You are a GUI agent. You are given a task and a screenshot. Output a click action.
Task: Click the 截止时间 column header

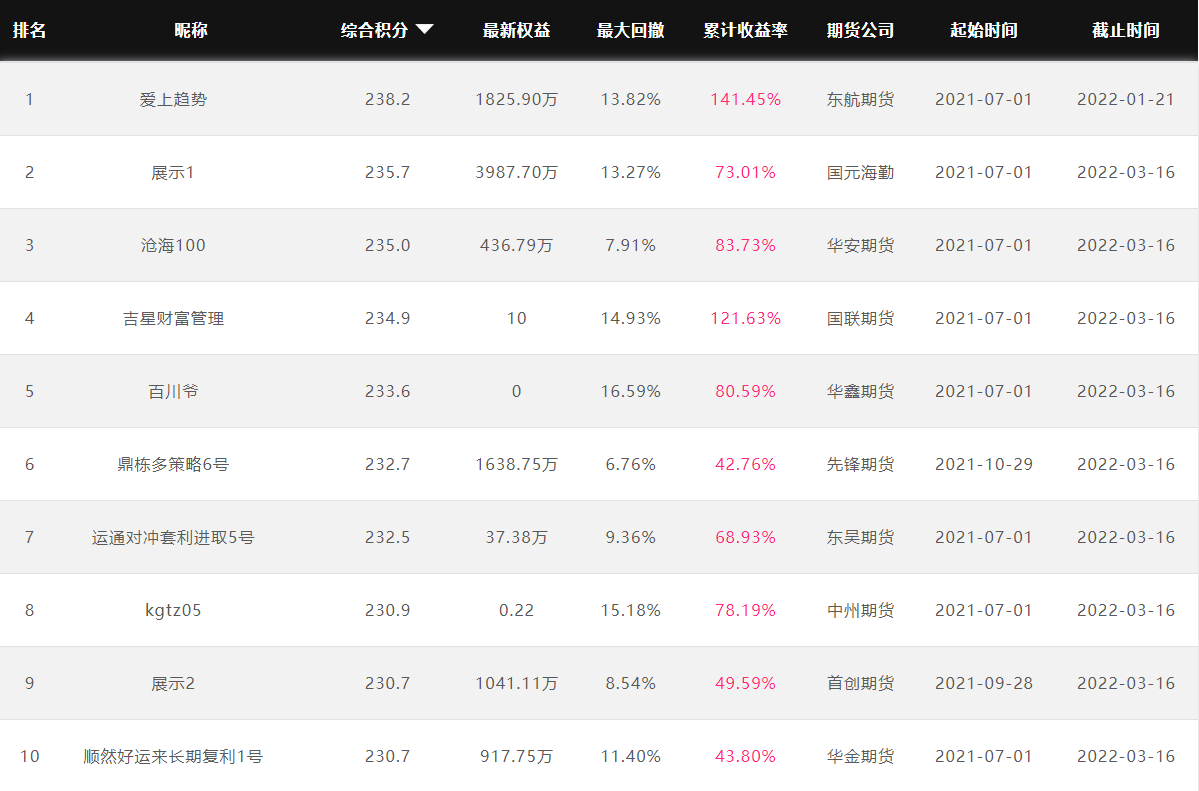click(x=1126, y=30)
